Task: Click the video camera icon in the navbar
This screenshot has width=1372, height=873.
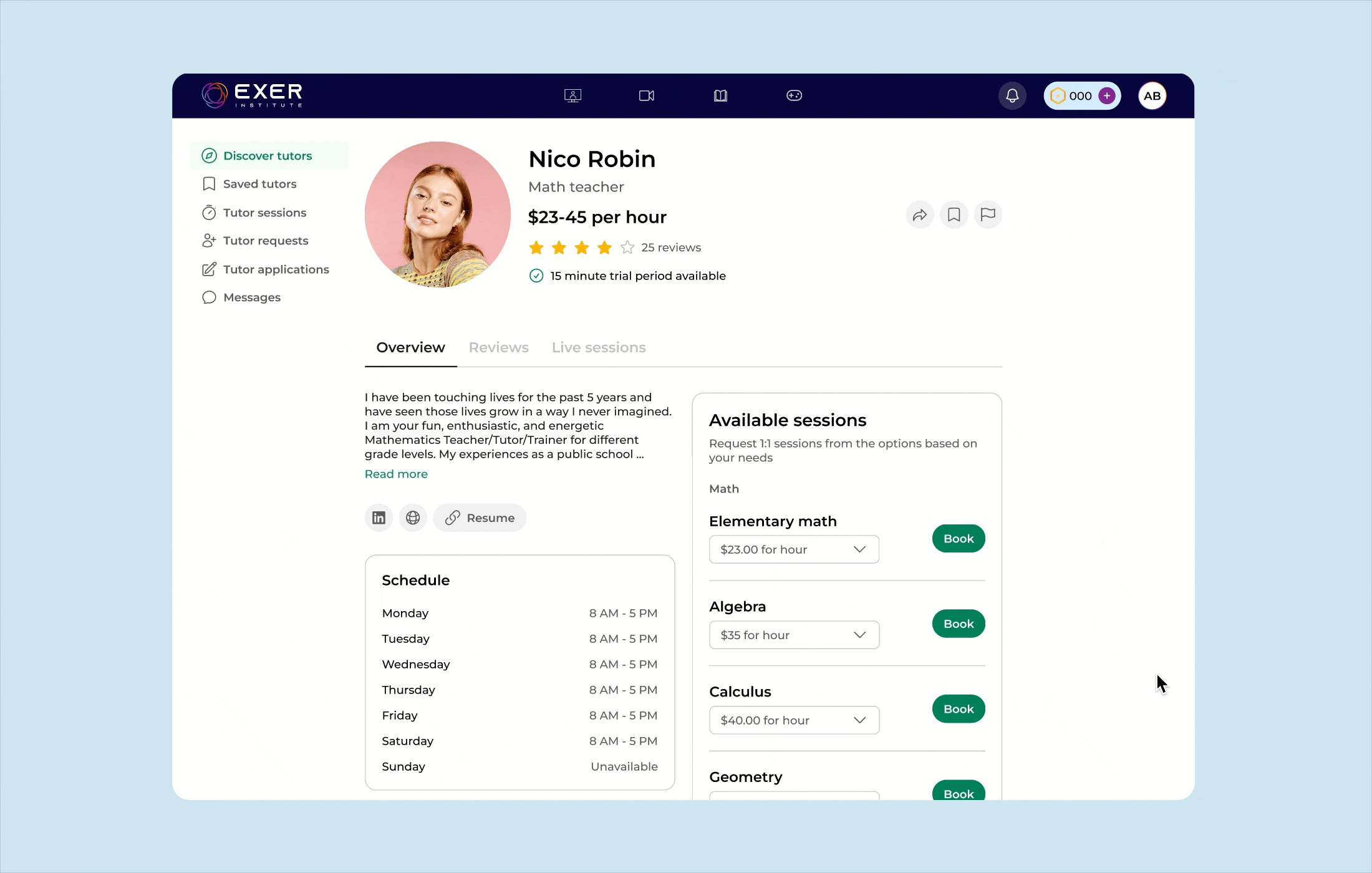Action: pyautogui.click(x=646, y=95)
